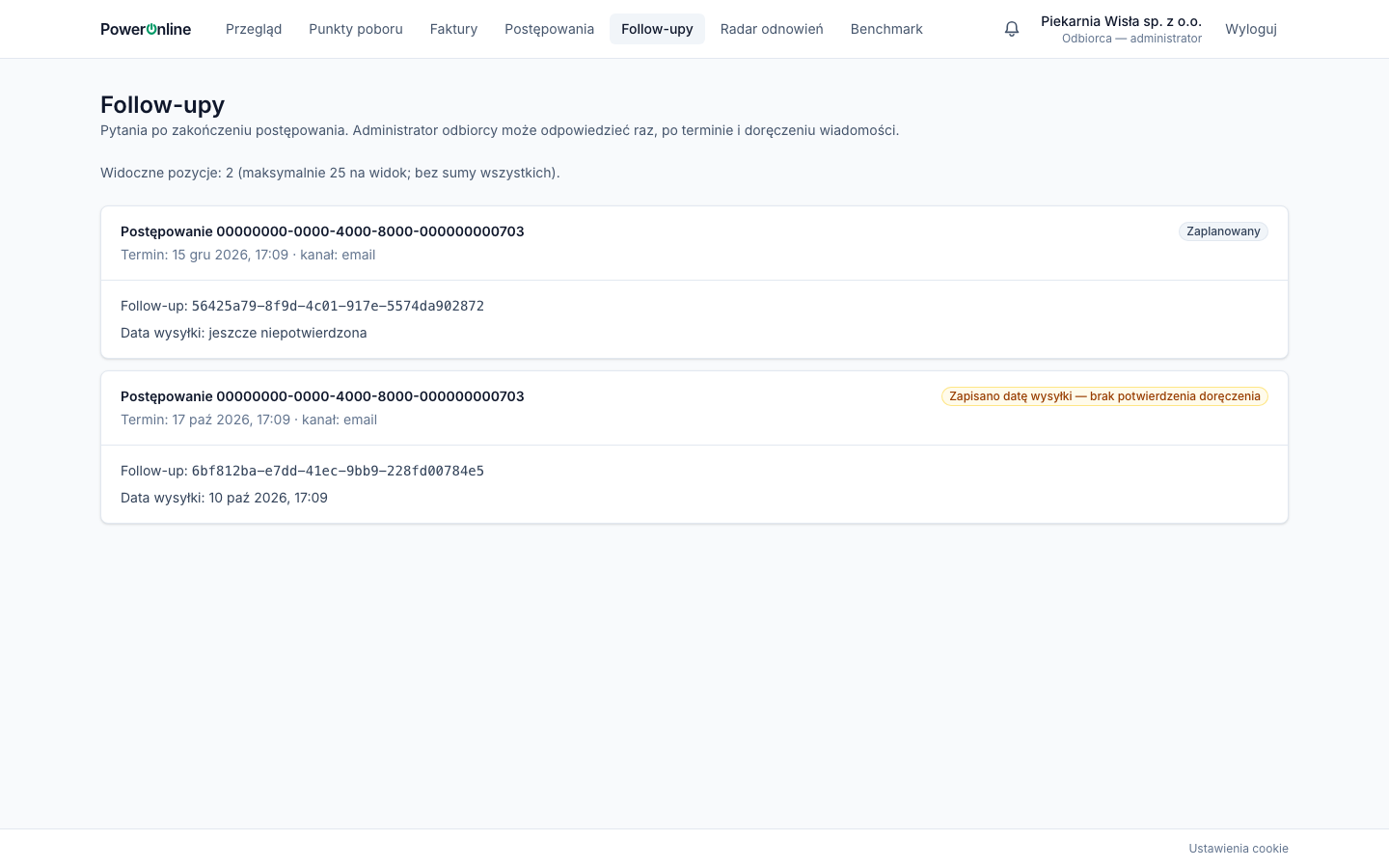Open the notifications bell icon
This screenshot has height=868, width=1389.
coord(1012,29)
